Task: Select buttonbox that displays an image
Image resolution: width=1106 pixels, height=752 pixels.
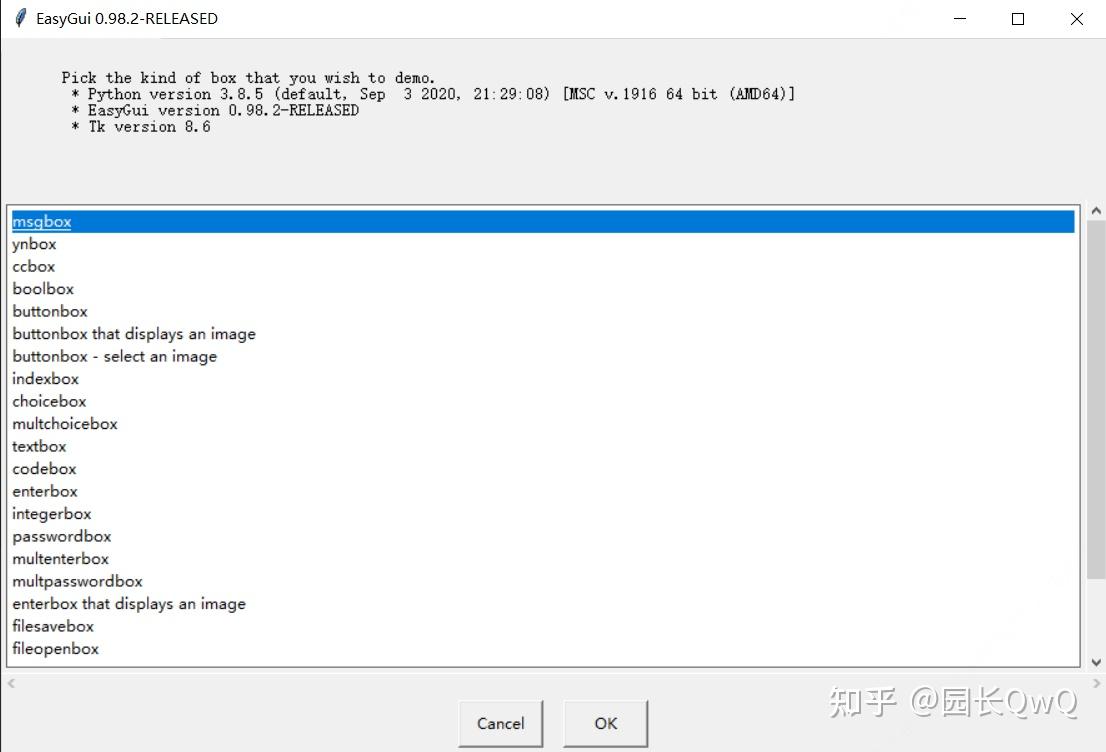Action: click(134, 333)
